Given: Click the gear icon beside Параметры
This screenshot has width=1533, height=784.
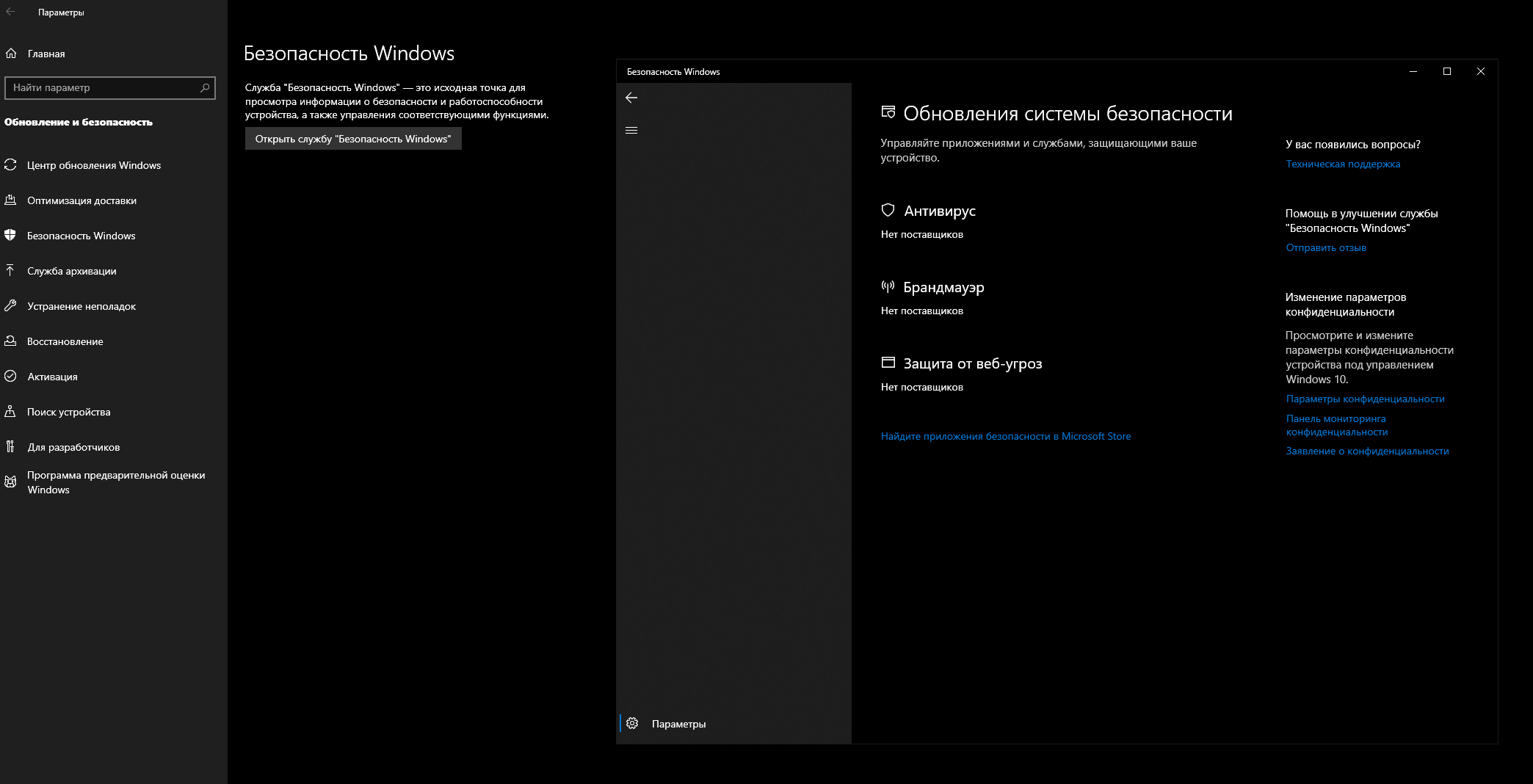Looking at the screenshot, I should pos(632,724).
